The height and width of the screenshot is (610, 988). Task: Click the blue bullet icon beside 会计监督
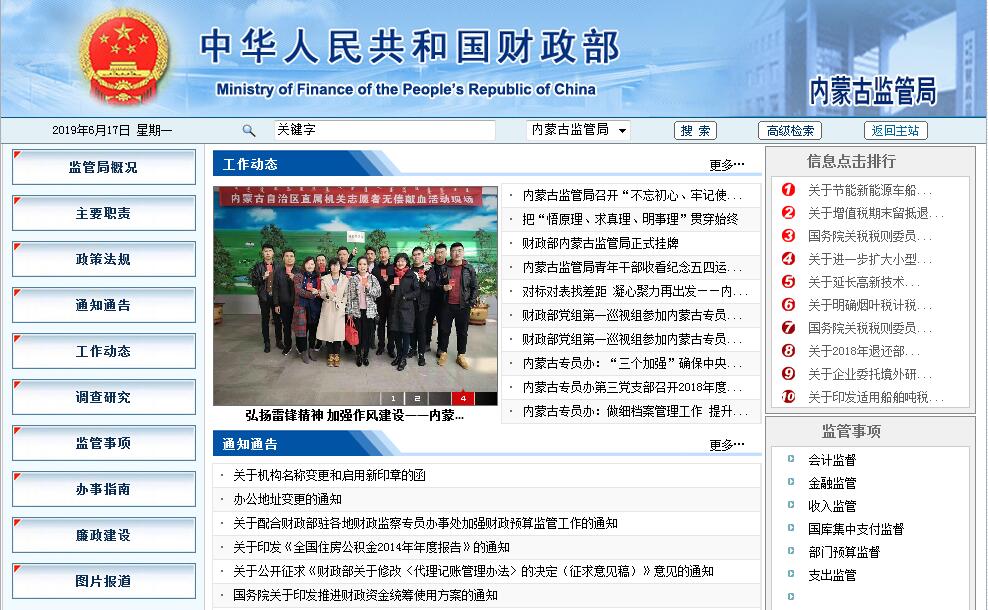point(790,460)
